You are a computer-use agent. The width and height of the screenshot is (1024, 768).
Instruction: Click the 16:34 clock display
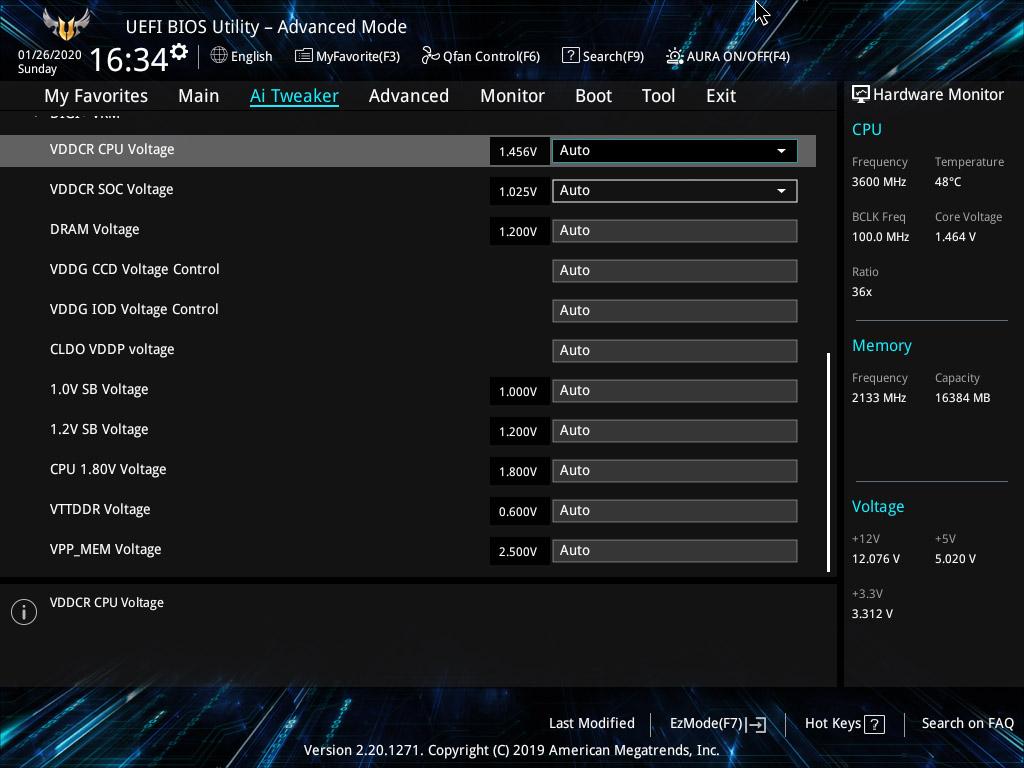tap(129, 60)
